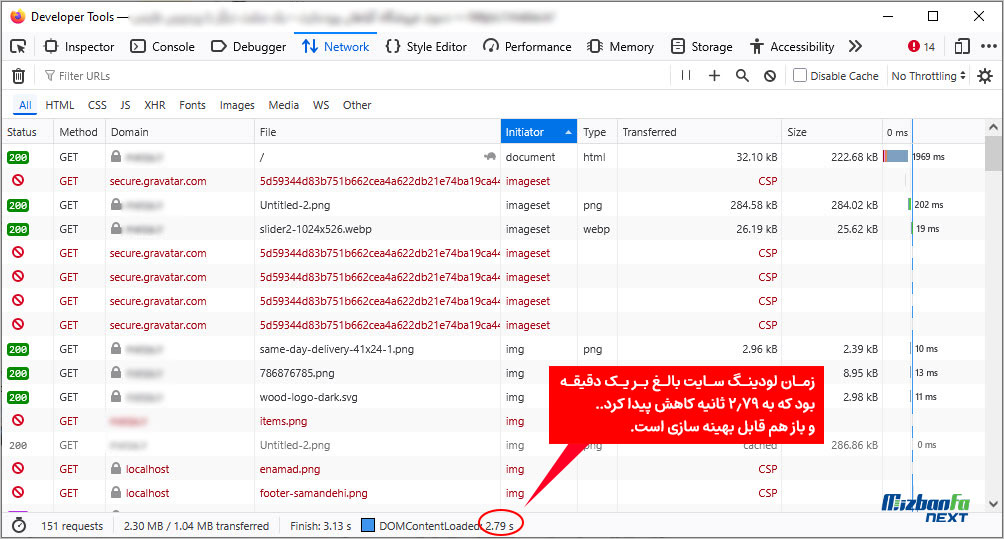Select Untitled-2.png imageset request
Image resolution: width=1004 pixels, height=539 pixels.
[x=493, y=205]
